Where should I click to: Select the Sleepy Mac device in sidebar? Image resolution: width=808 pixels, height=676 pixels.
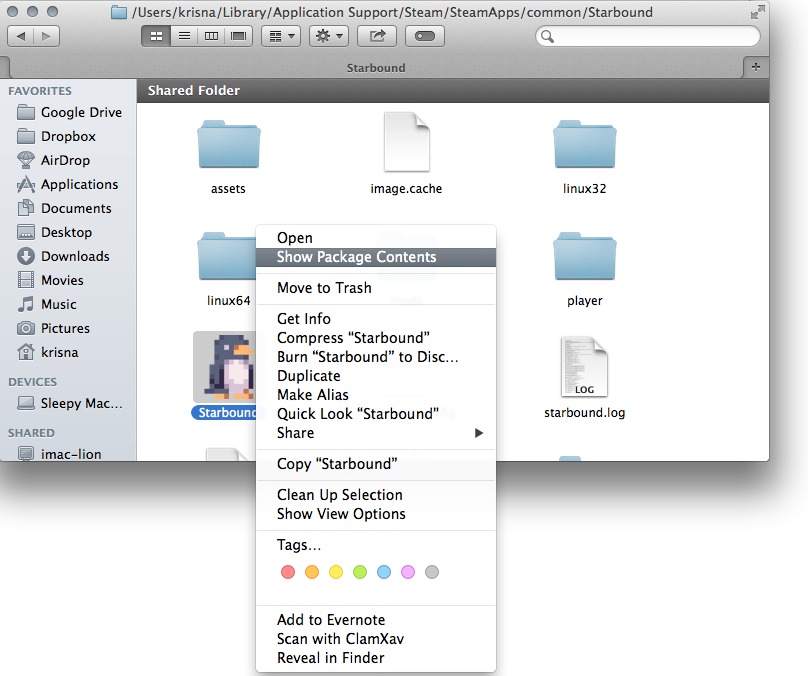(70, 403)
